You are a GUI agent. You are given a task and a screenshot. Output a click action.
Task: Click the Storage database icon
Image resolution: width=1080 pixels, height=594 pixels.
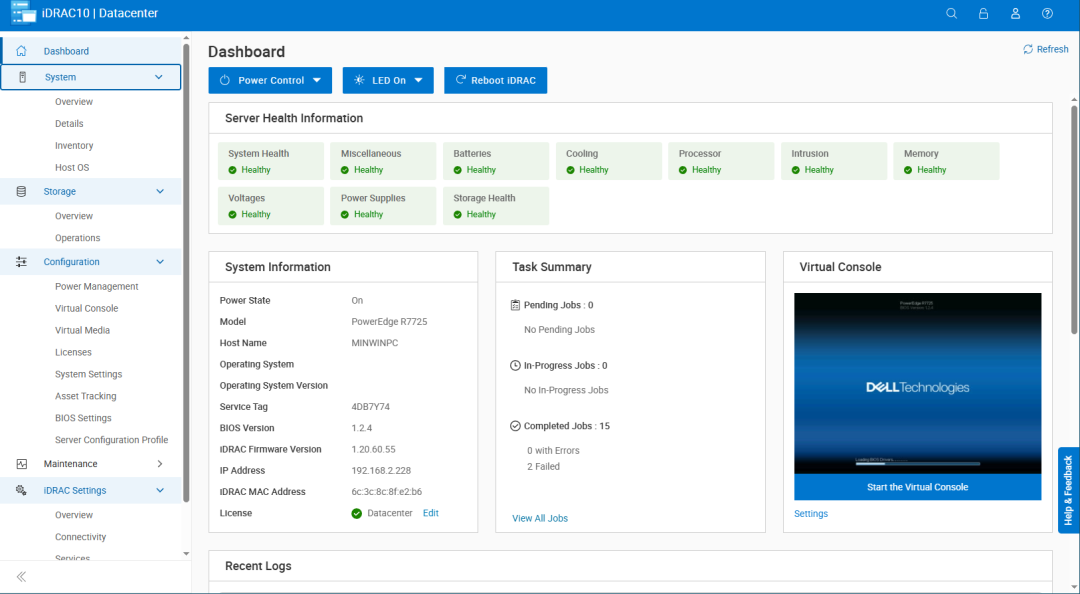(21, 191)
